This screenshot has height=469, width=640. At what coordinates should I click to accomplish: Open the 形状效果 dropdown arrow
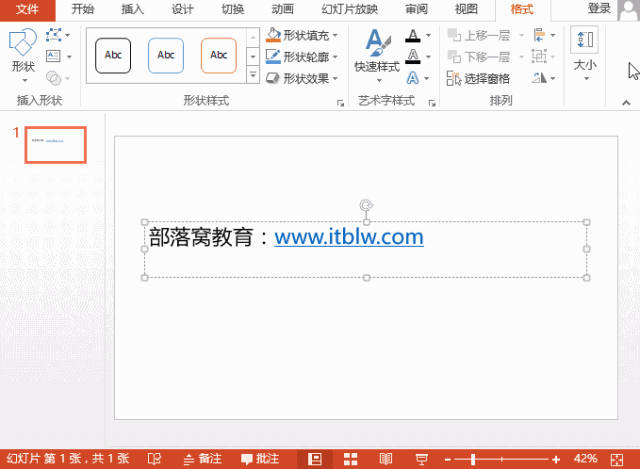click(x=335, y=78)
